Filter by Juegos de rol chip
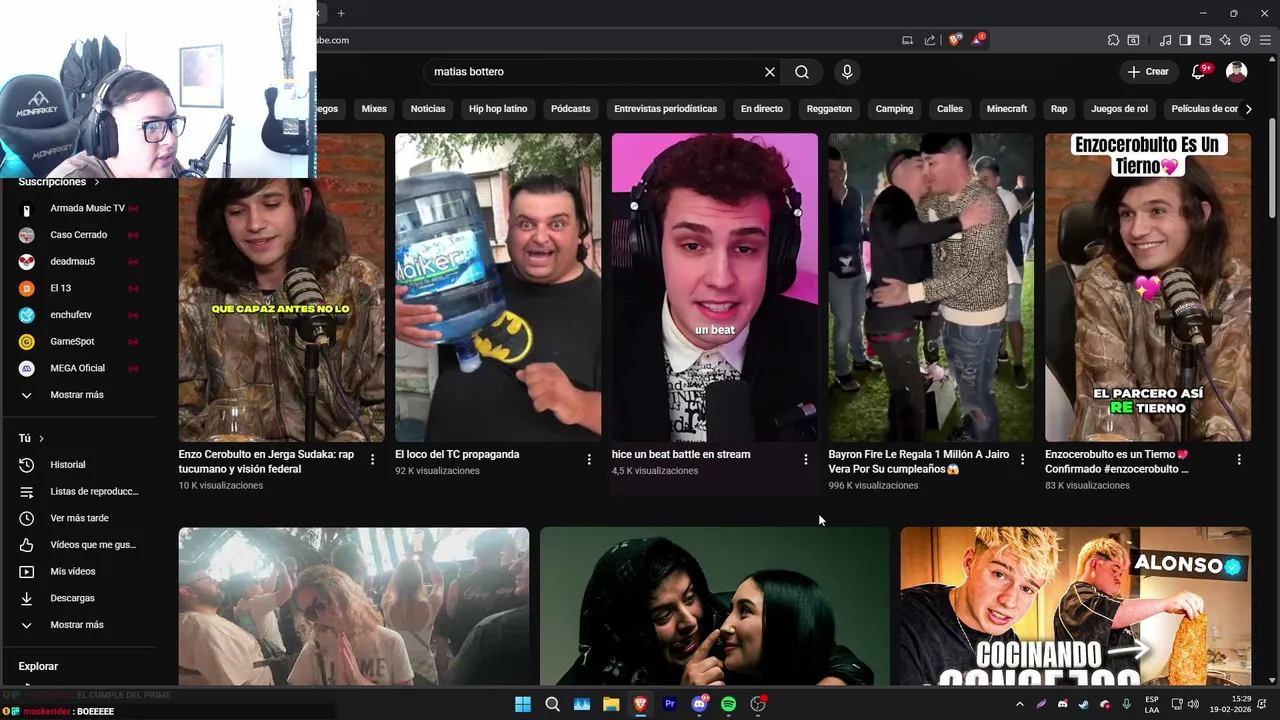The width and height of the screenshot is (1280, 720). click(1119, 109)
